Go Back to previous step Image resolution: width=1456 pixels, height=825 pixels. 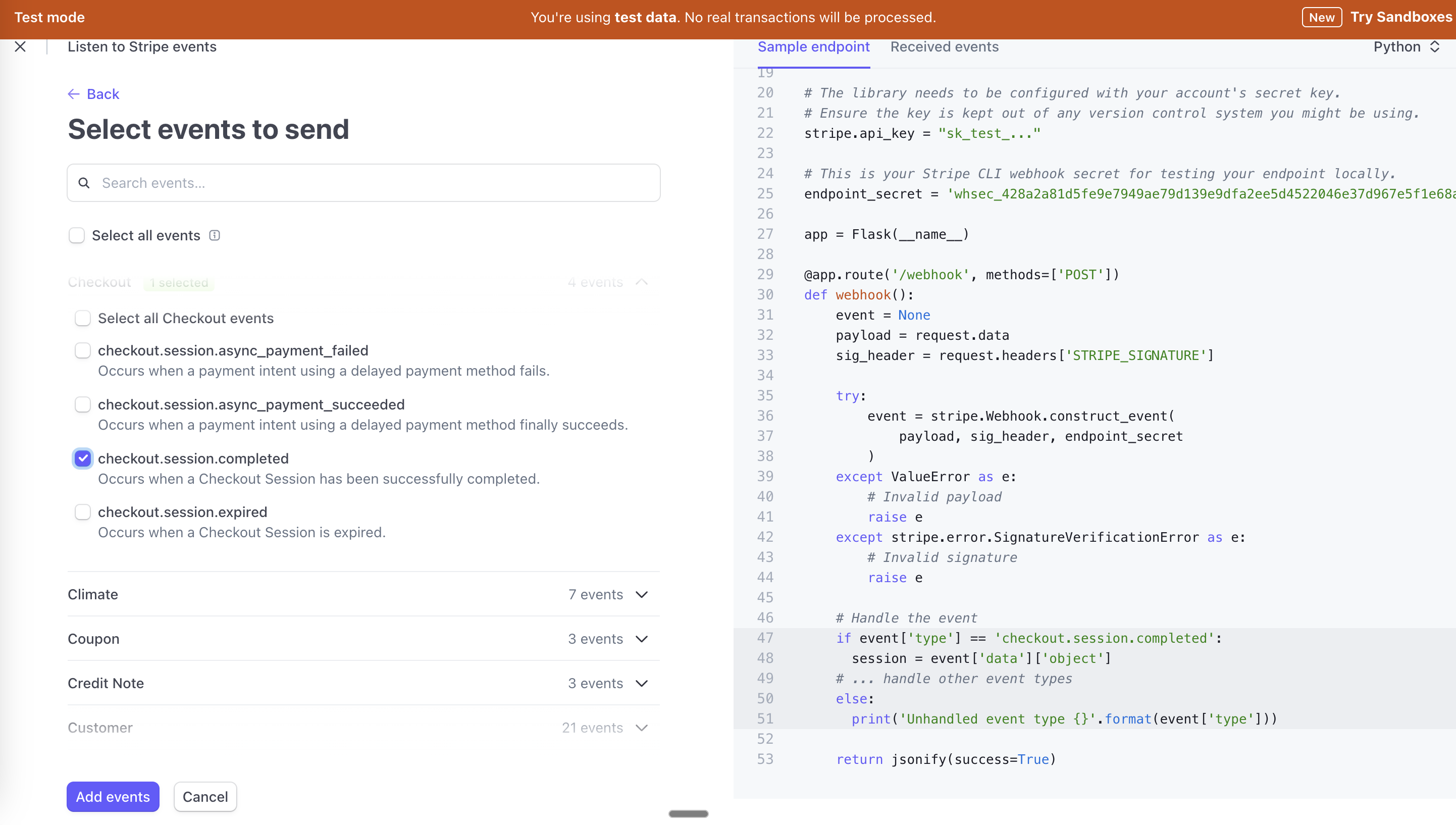(x=93, y=94)
